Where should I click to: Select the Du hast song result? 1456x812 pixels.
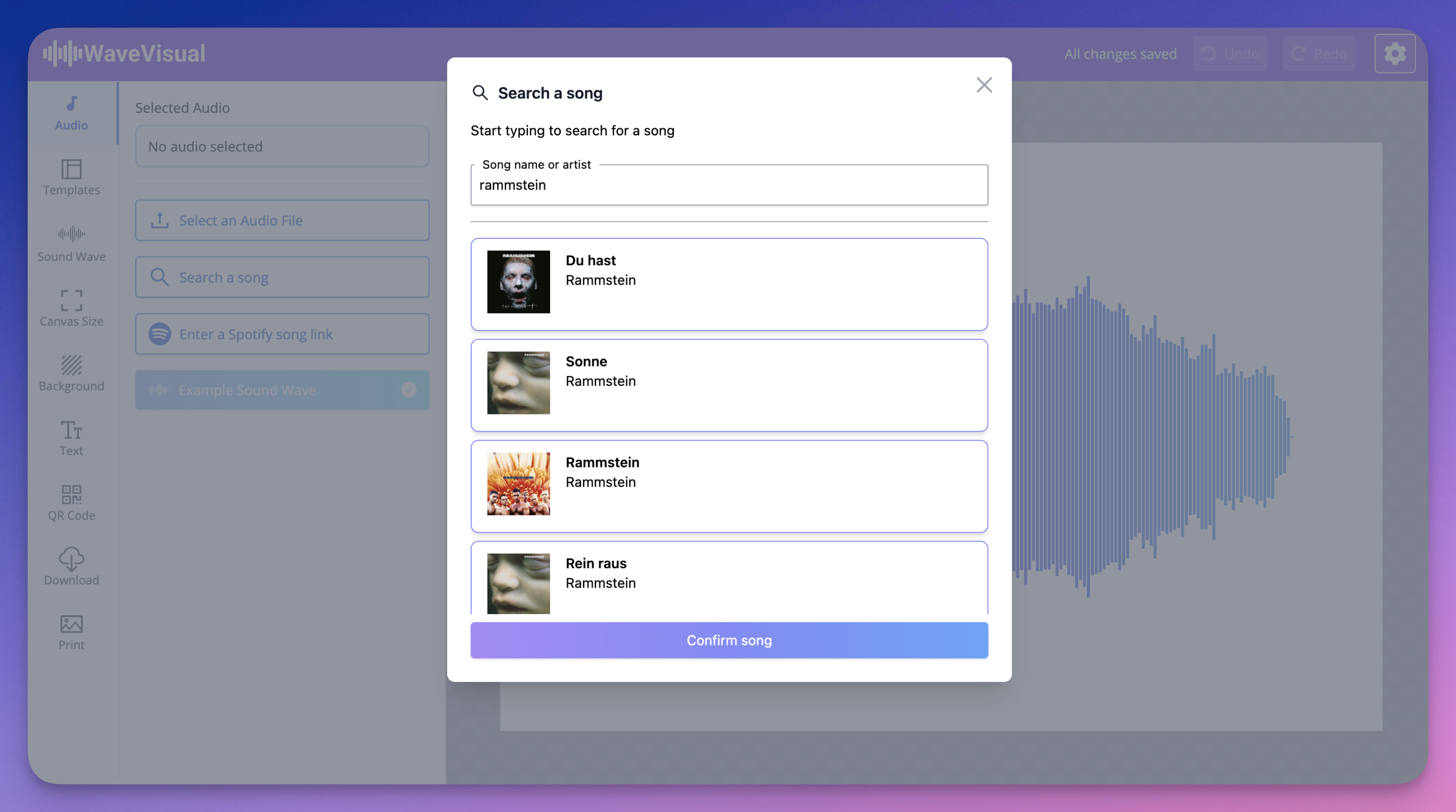[729, 284]
